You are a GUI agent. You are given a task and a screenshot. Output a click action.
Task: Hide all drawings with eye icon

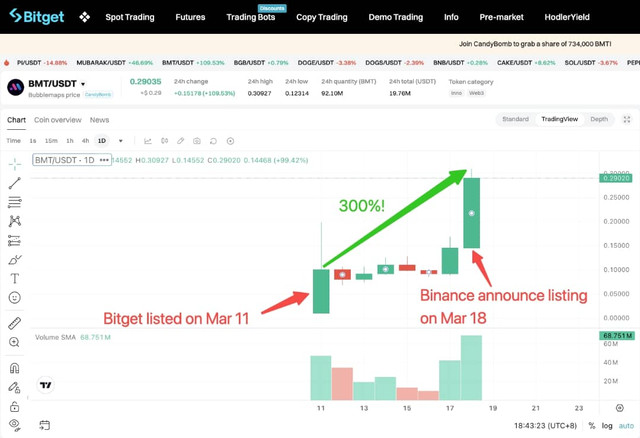tap(15, 425)
